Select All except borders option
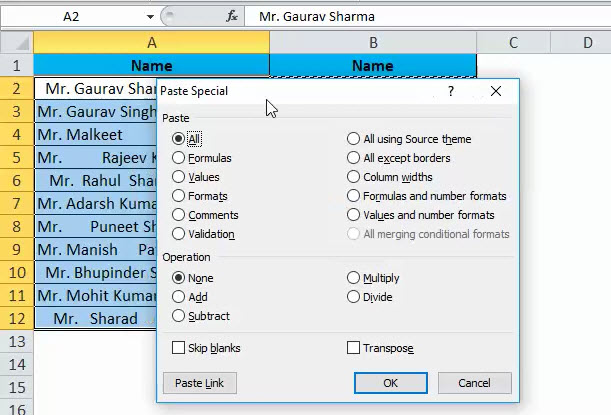 click(353, 158)
